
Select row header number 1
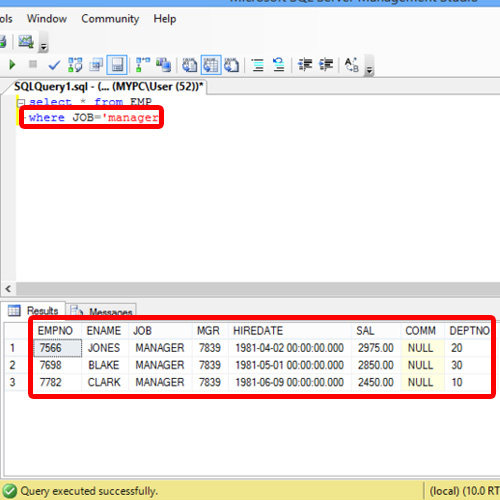pyautogui.click(x=13, y=348)
